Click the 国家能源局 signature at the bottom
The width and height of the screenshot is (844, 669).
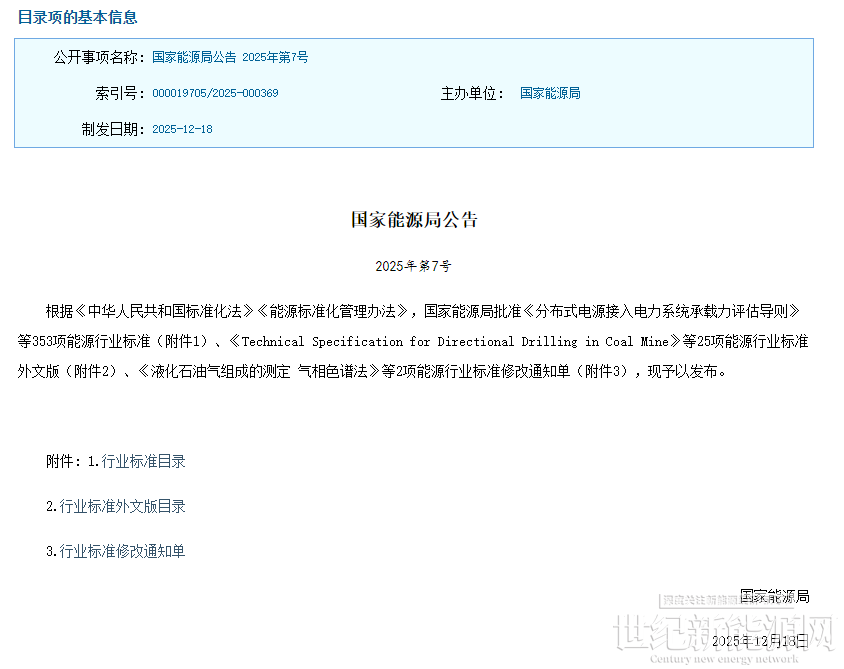pyautogui.click(x=774, y=597)
